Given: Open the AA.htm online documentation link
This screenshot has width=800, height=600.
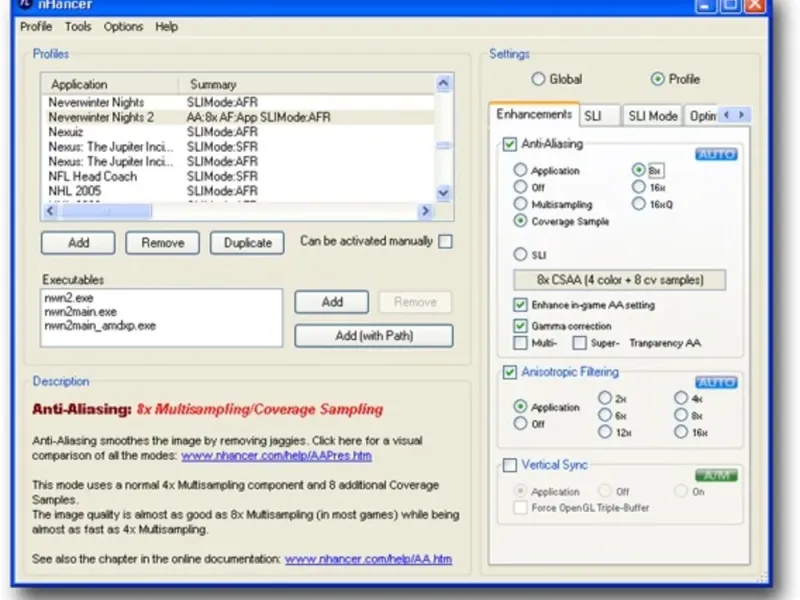Looking at the screenshot, I should click(x=368, y=559).
